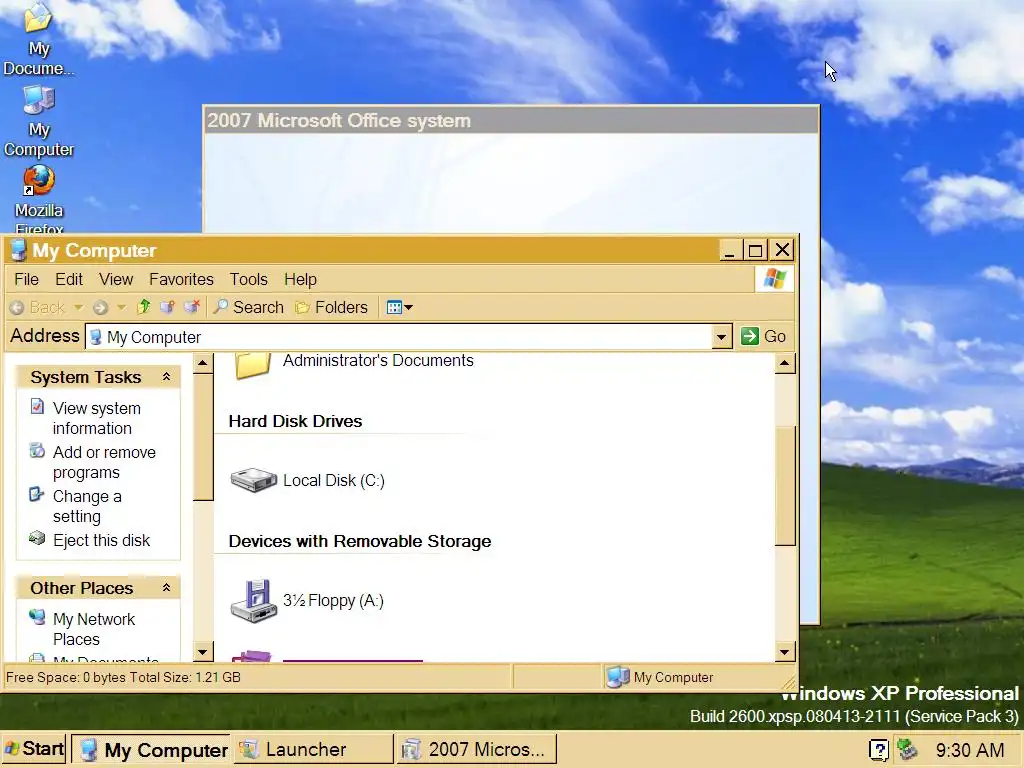Click Add or remove programs link

tap(104, 462)
